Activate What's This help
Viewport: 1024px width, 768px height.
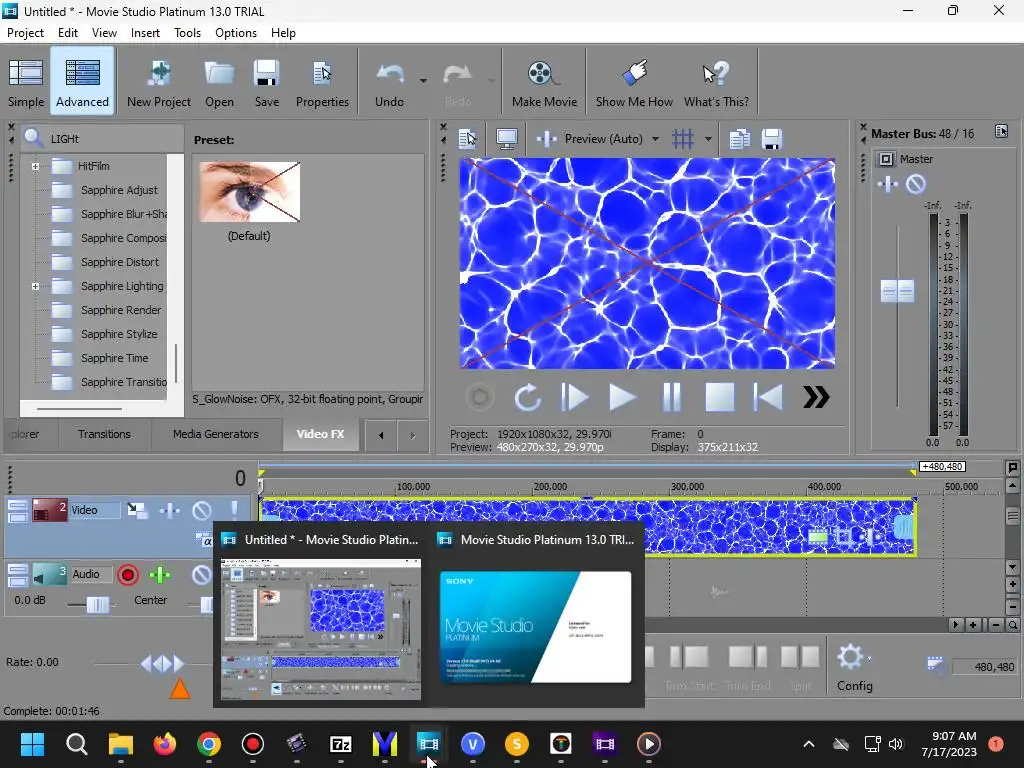(716, 82)
